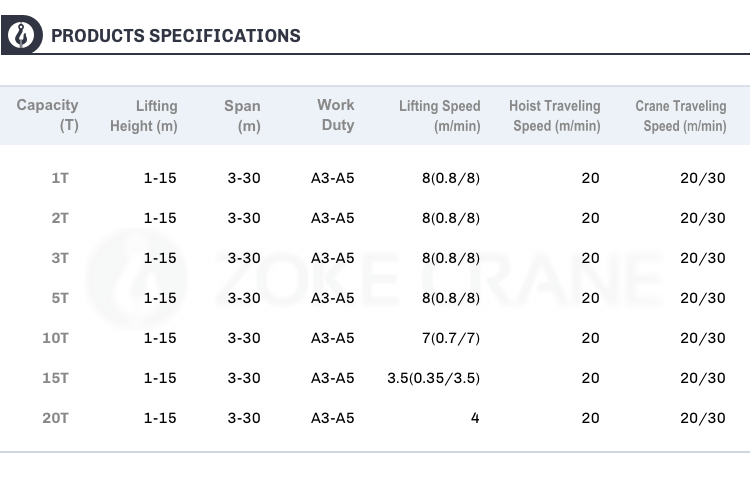This screenshot has width=750, height=500.
Task: Select the 15T capacity row label
Action: click(55, 378)
